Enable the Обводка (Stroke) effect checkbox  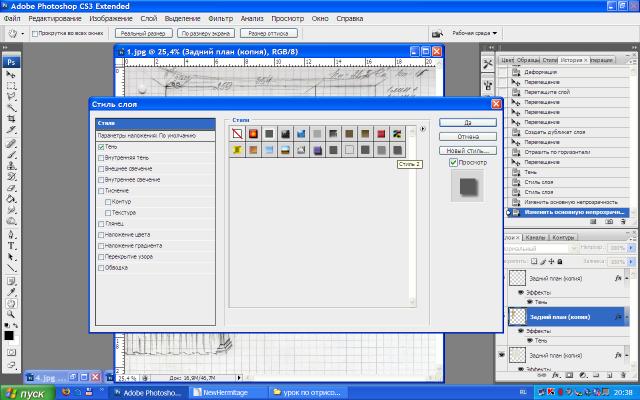point(101,267)
